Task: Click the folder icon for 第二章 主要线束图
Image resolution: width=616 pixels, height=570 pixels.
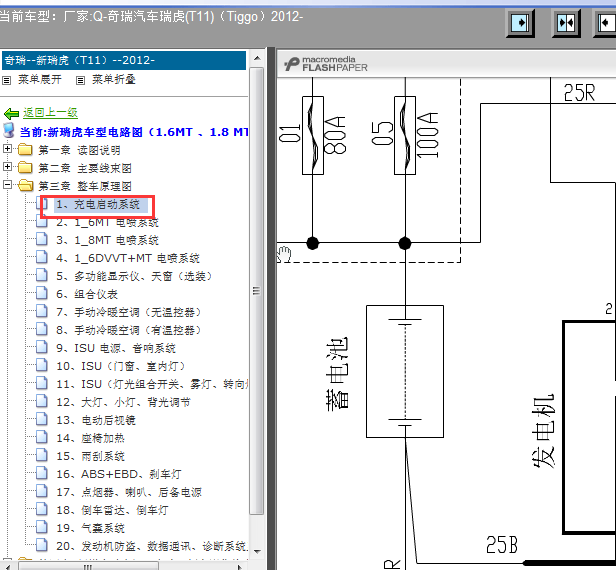Action: tap(26, 168)
